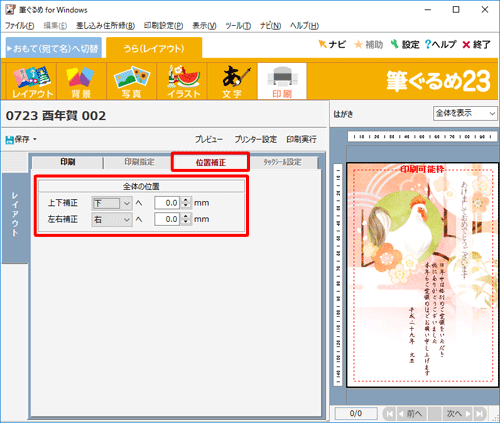The height and width of the screenshot is (423, 500).
Task: Decrease the 上下補正 mm value
Action: pyautogui.click(x=186, y=206)
